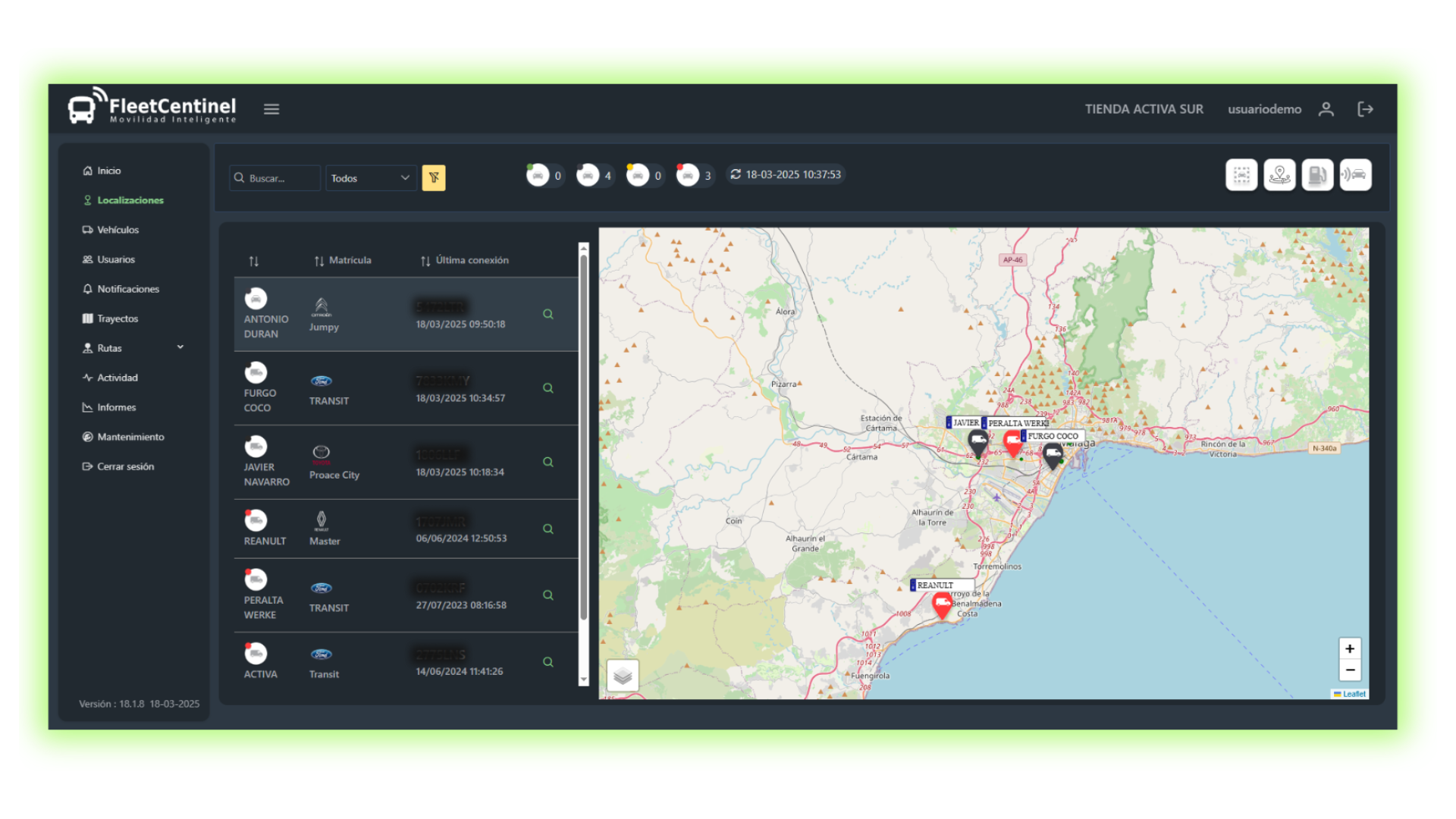Open the Todos filter dropdown
This screenshot has width=1456, height=819.
point(371,178)
